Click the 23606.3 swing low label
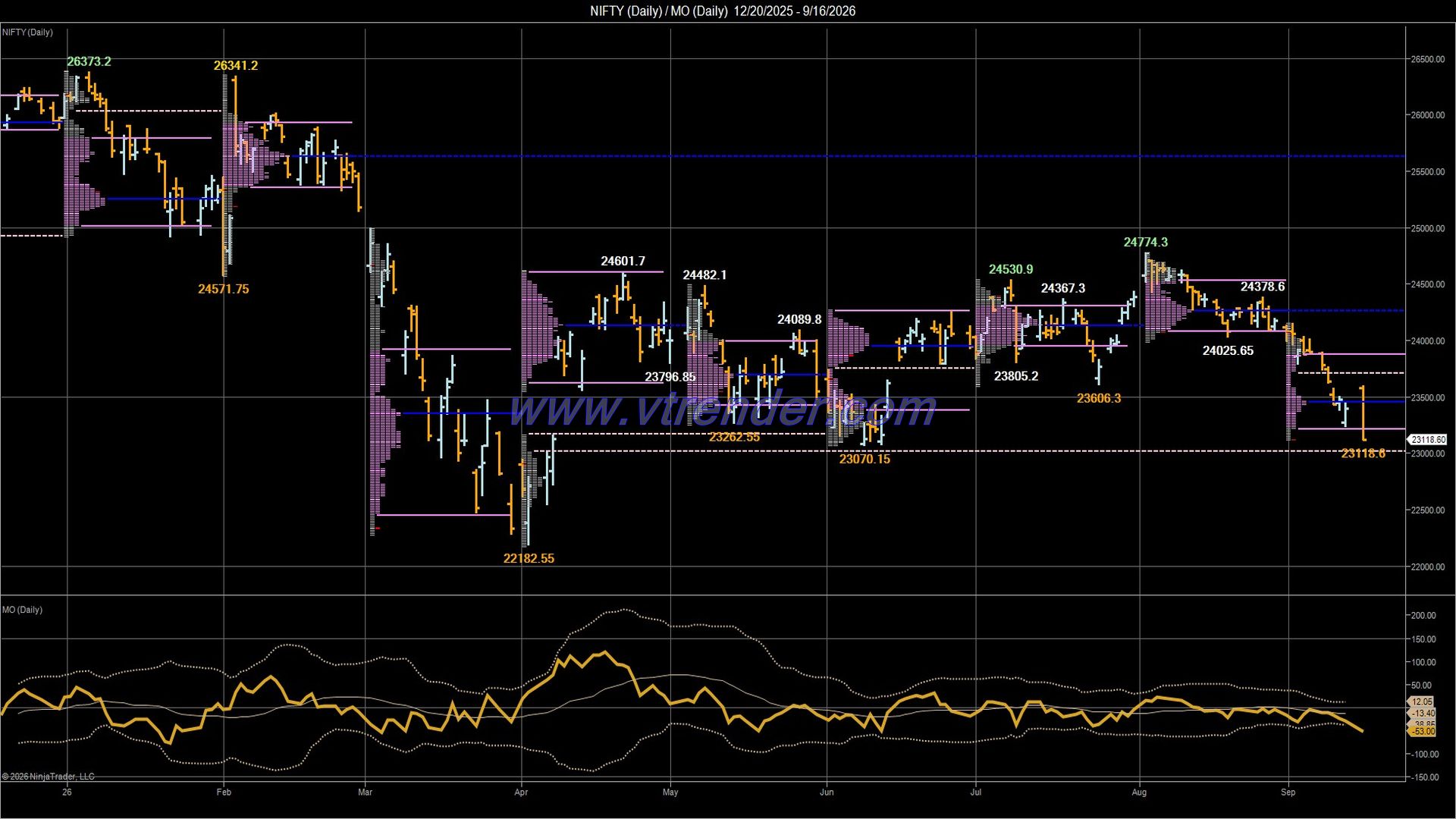This screenshot has height=819, width=1456. [1099, 399]
